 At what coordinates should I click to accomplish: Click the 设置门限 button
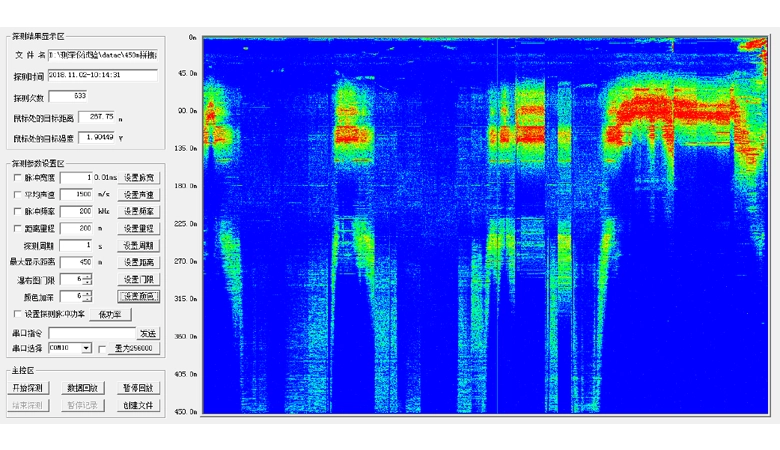tap(139, 279)
